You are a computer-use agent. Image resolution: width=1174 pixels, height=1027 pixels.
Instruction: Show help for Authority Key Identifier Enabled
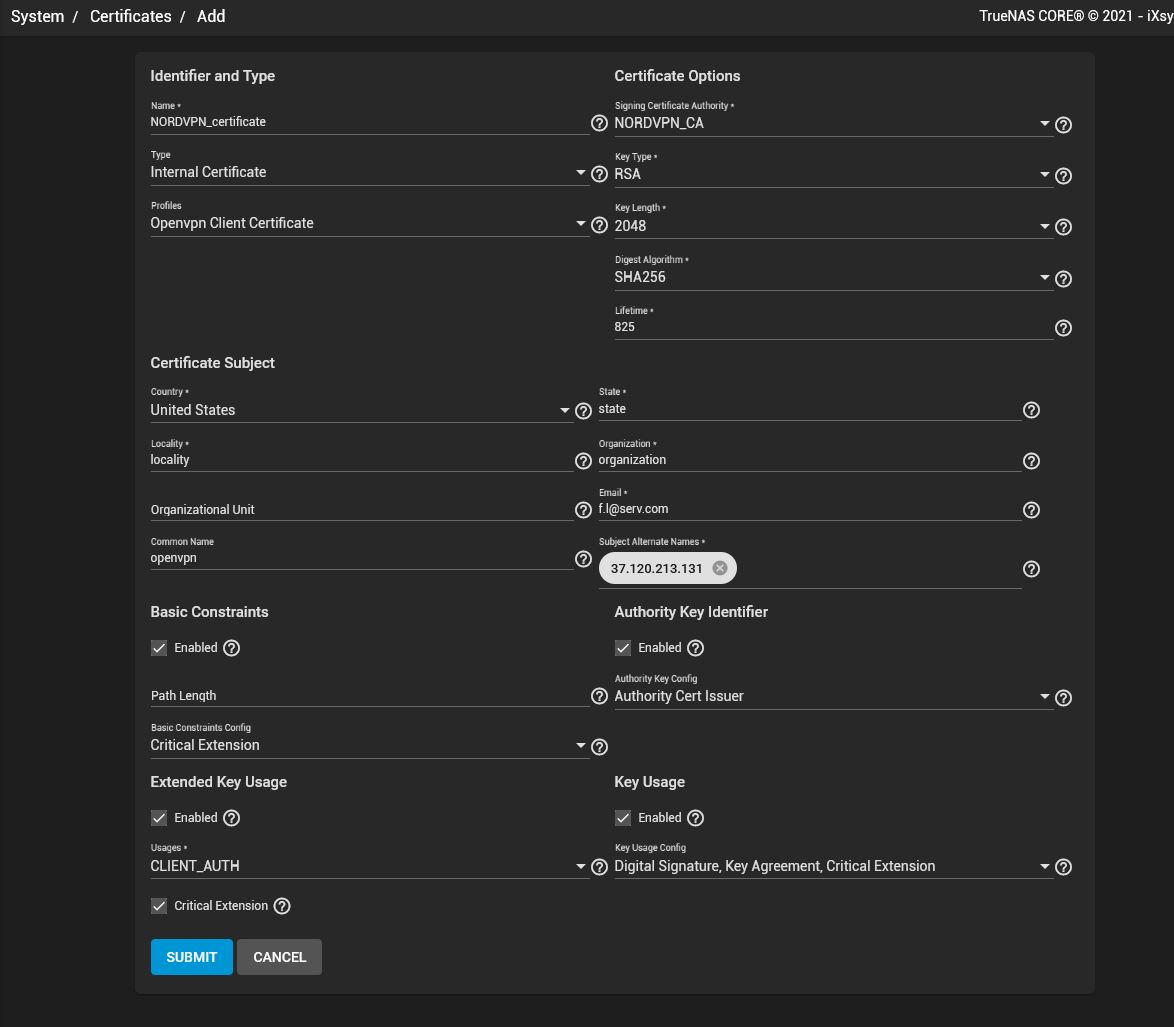(x=696, y=648)
